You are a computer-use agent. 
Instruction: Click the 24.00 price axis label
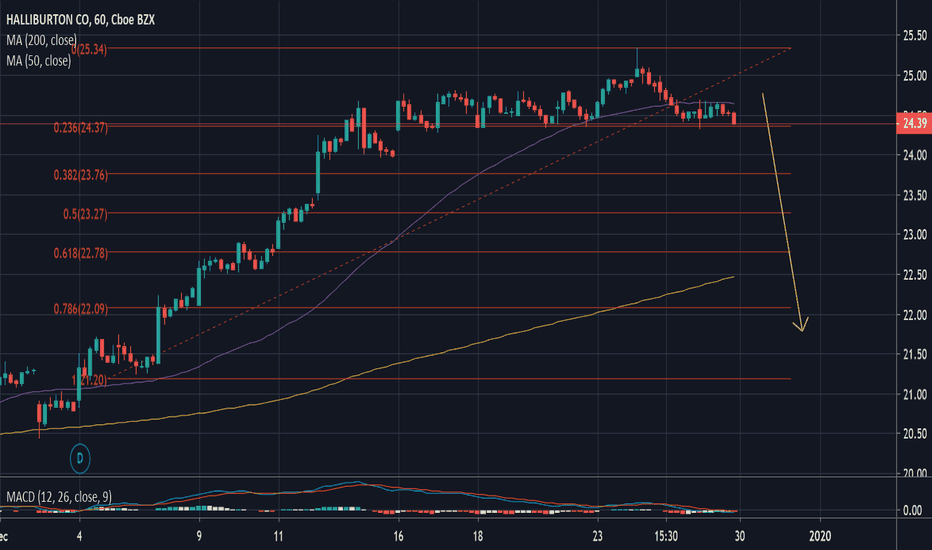[915, 155]
